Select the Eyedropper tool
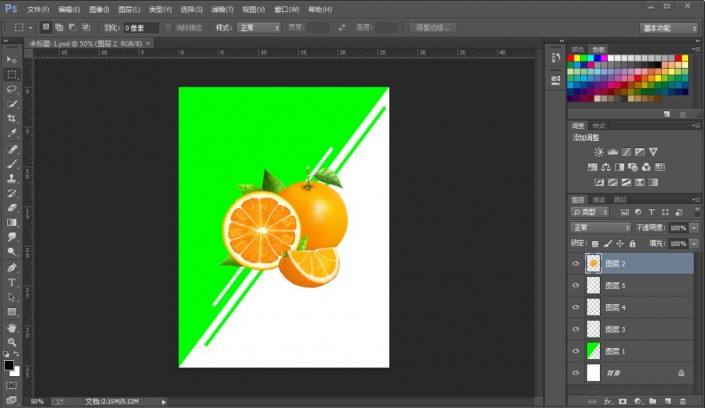This screenshot has width=705, height=408. 12,133
